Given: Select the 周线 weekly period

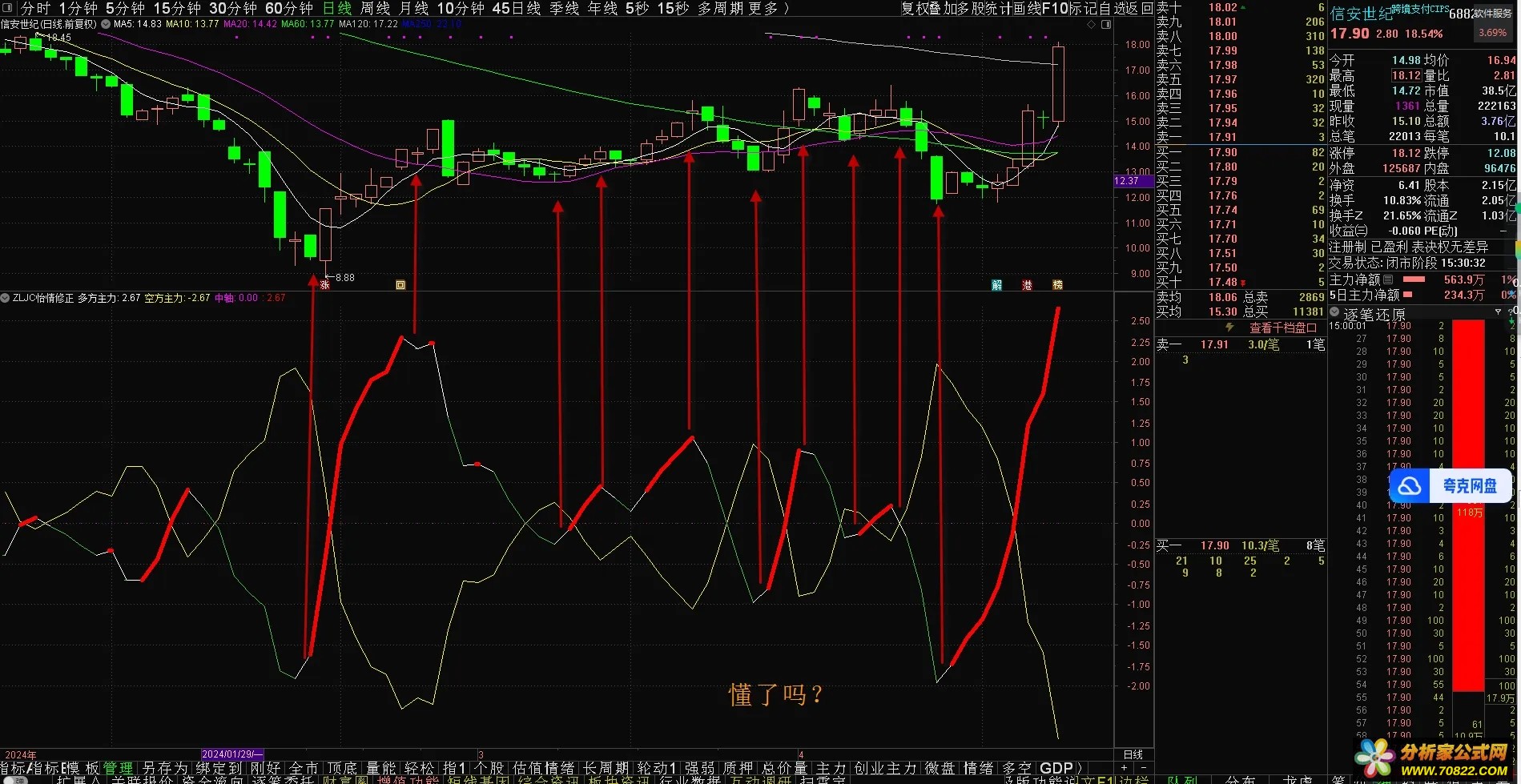Looking at the screenshot, I should click(375, 8).
